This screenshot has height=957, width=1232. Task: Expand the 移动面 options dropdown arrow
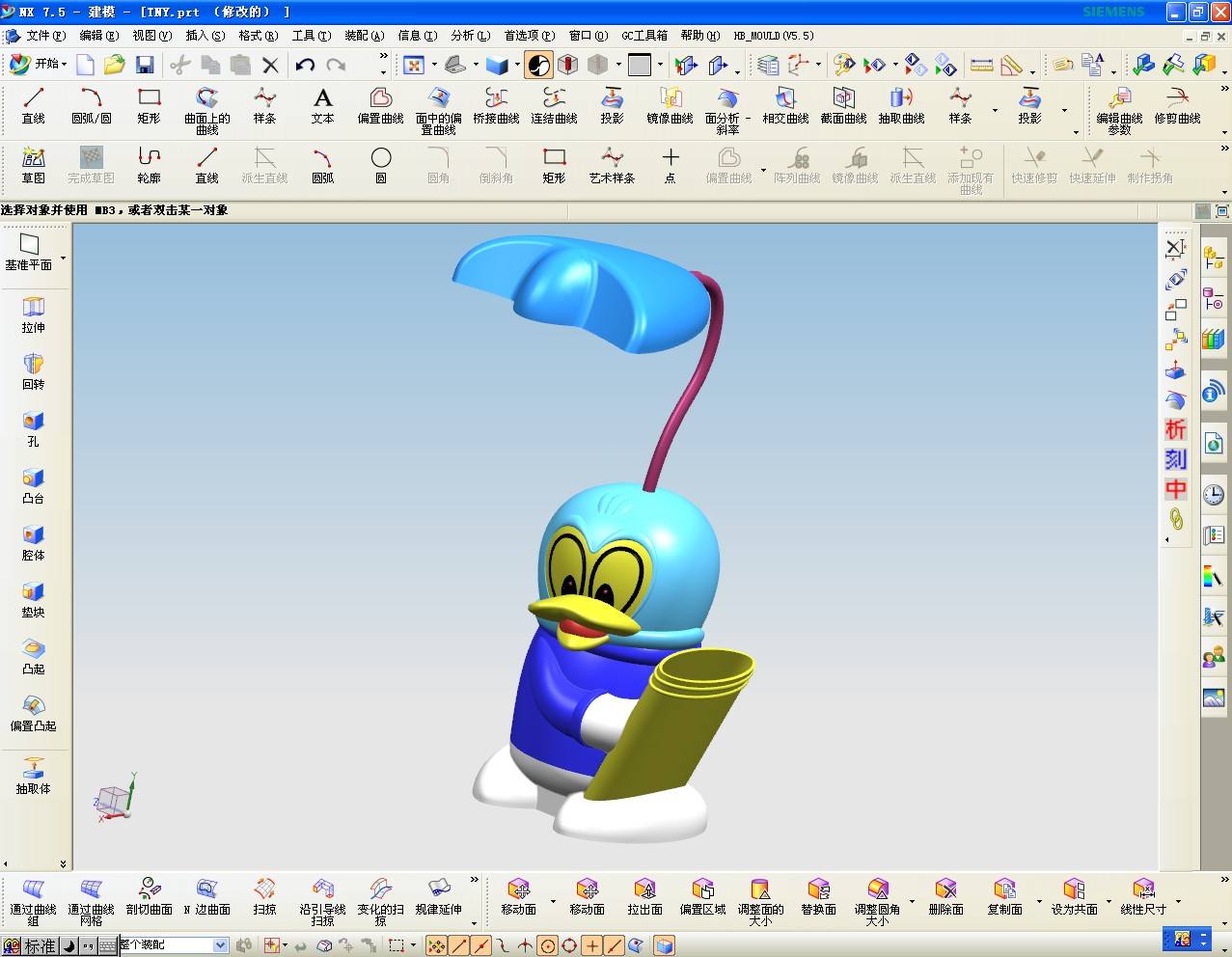coord(552,902)
